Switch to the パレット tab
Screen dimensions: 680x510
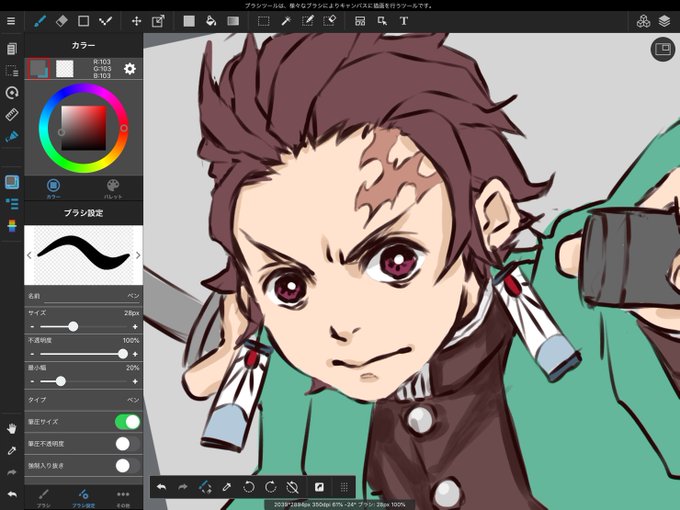[x=113, y=188]
